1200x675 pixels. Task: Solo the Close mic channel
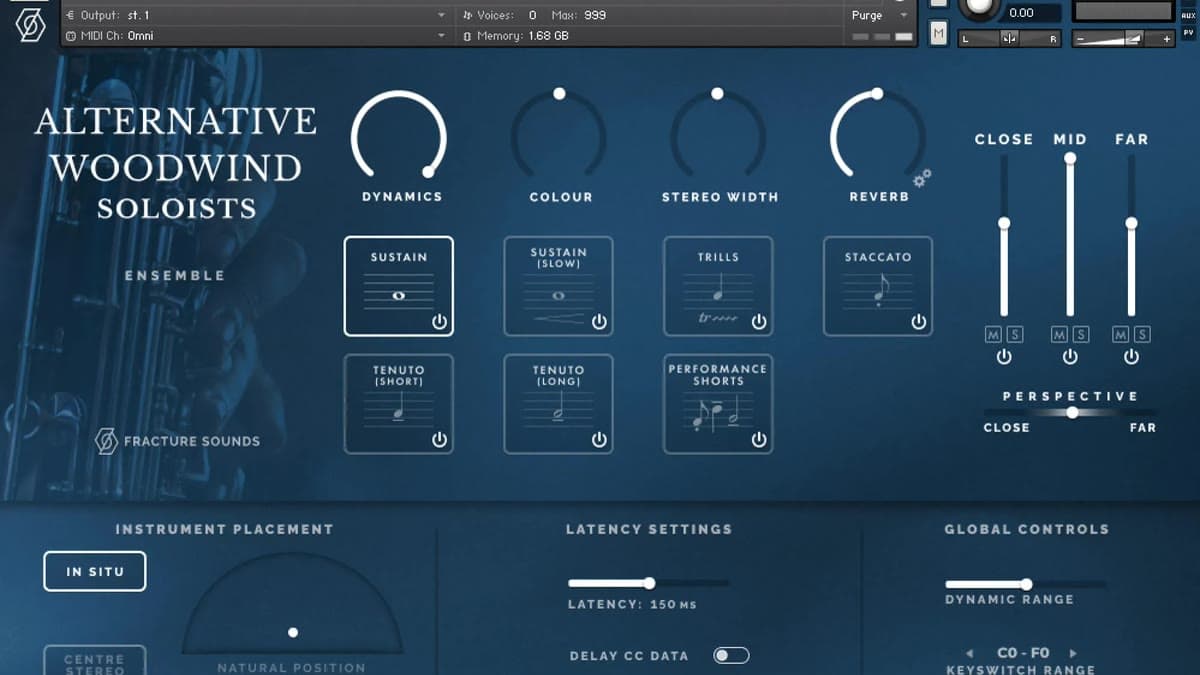(1014, 334)
